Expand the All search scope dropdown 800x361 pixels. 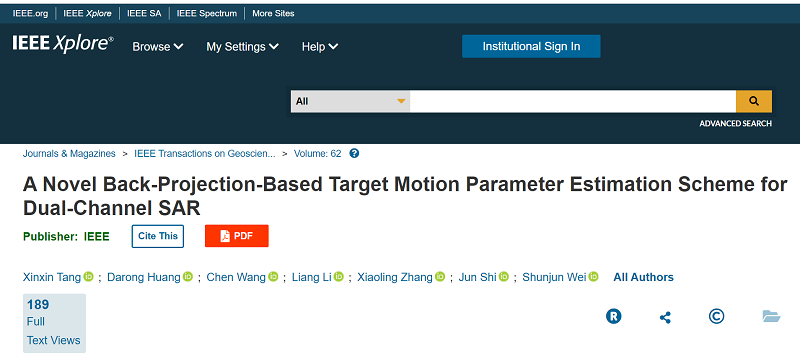tap(351, 101)
